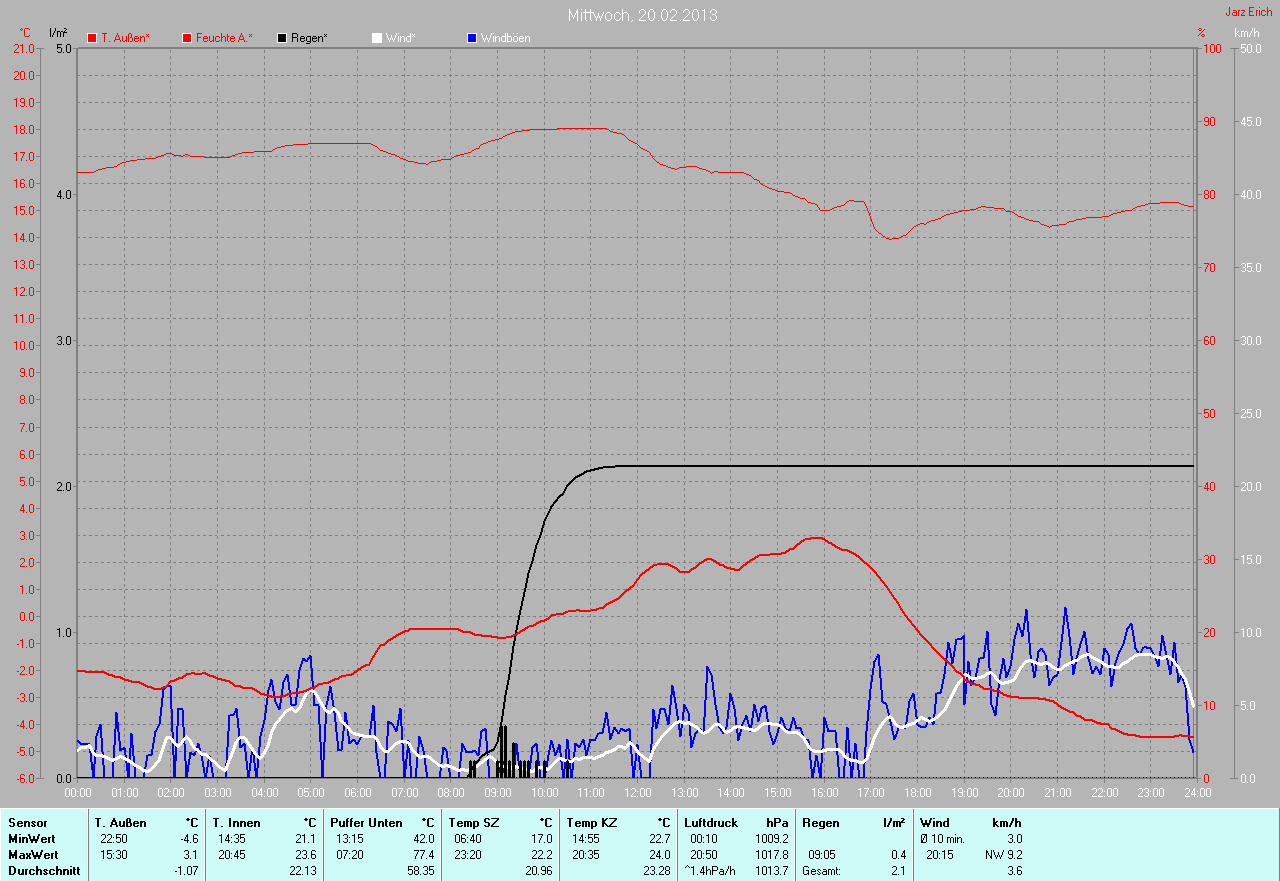Select the 'Feuchte A.*' legend label
Screen dimensions: 1280x881
[224, 38]
